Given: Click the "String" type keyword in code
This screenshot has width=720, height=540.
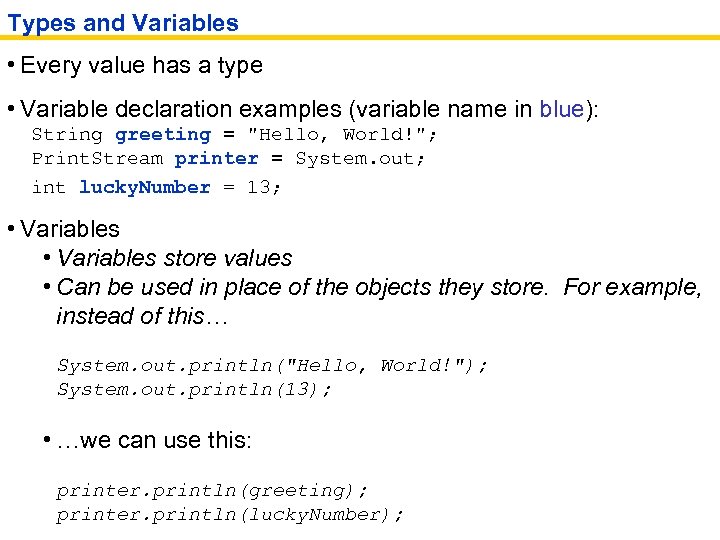Looking at the screenshot, I should (x=67, y=134).
